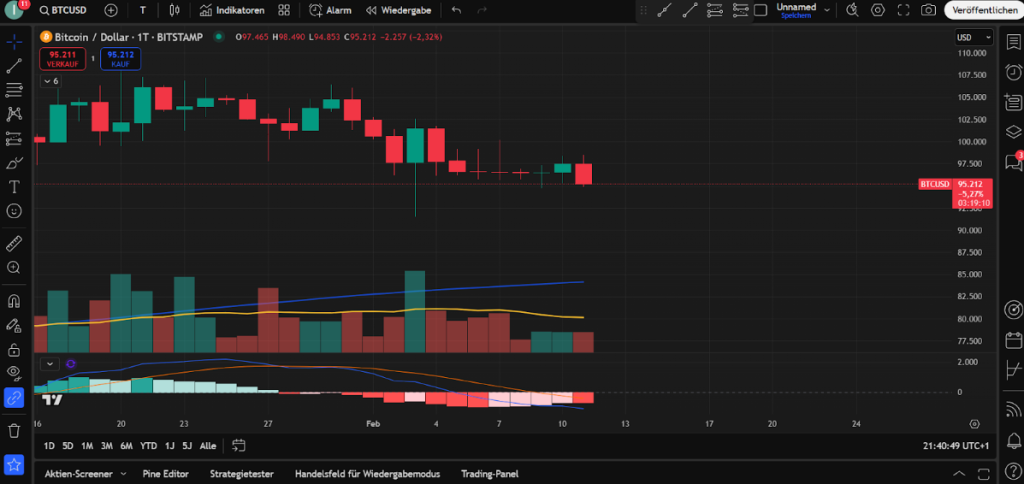
Task: Open the watchlist panel in right sidebar
Action: click(1013, 42)
